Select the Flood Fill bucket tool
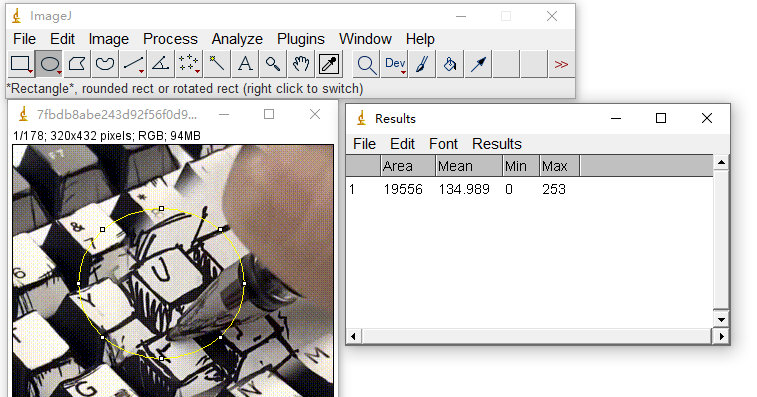This screenshot has height=397, width=757. point(450,64)
